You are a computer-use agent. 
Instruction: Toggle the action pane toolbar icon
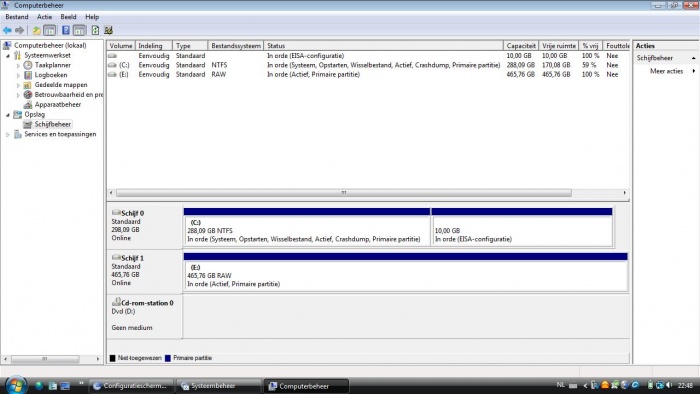click(x=79, y=30)
